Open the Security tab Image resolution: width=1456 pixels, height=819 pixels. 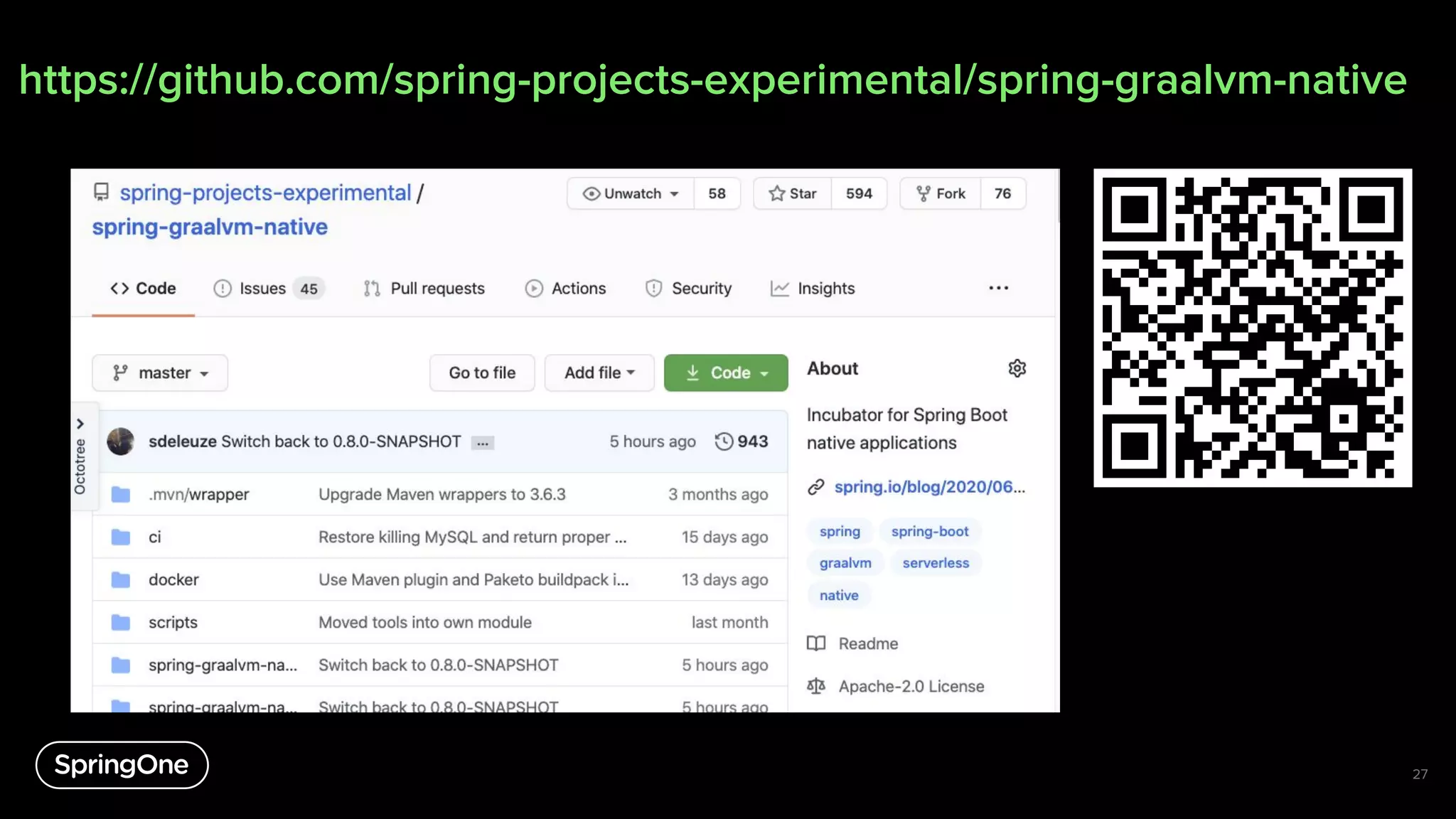tap(688, 289)
